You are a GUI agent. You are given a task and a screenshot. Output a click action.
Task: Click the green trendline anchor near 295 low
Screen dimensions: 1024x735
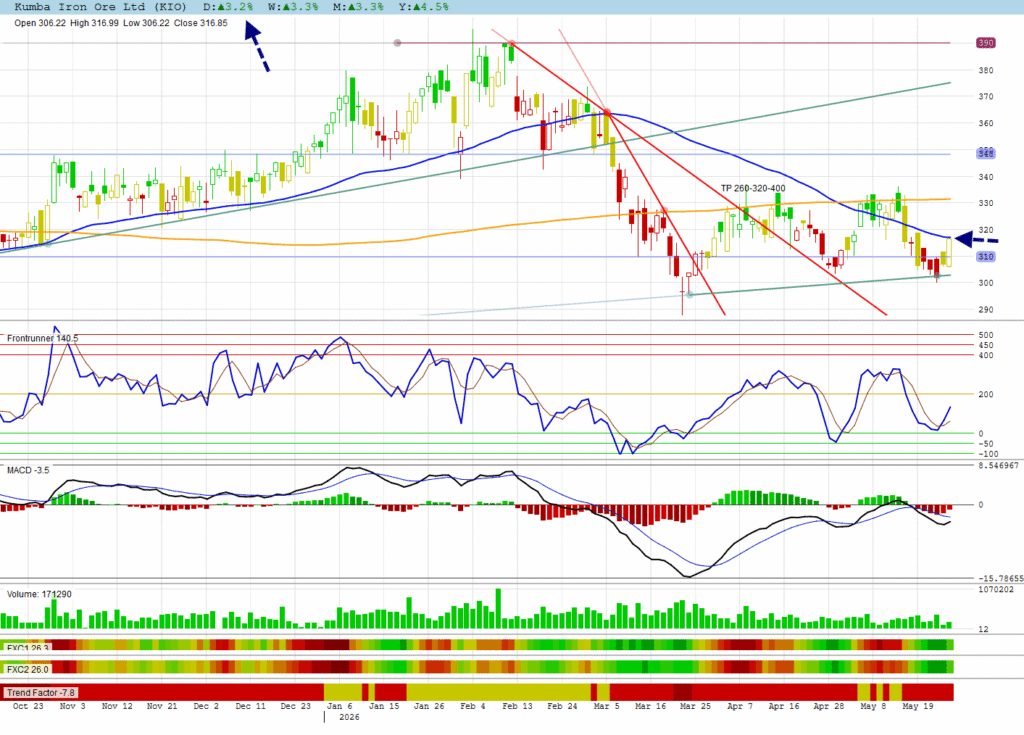tap(690, 295)
